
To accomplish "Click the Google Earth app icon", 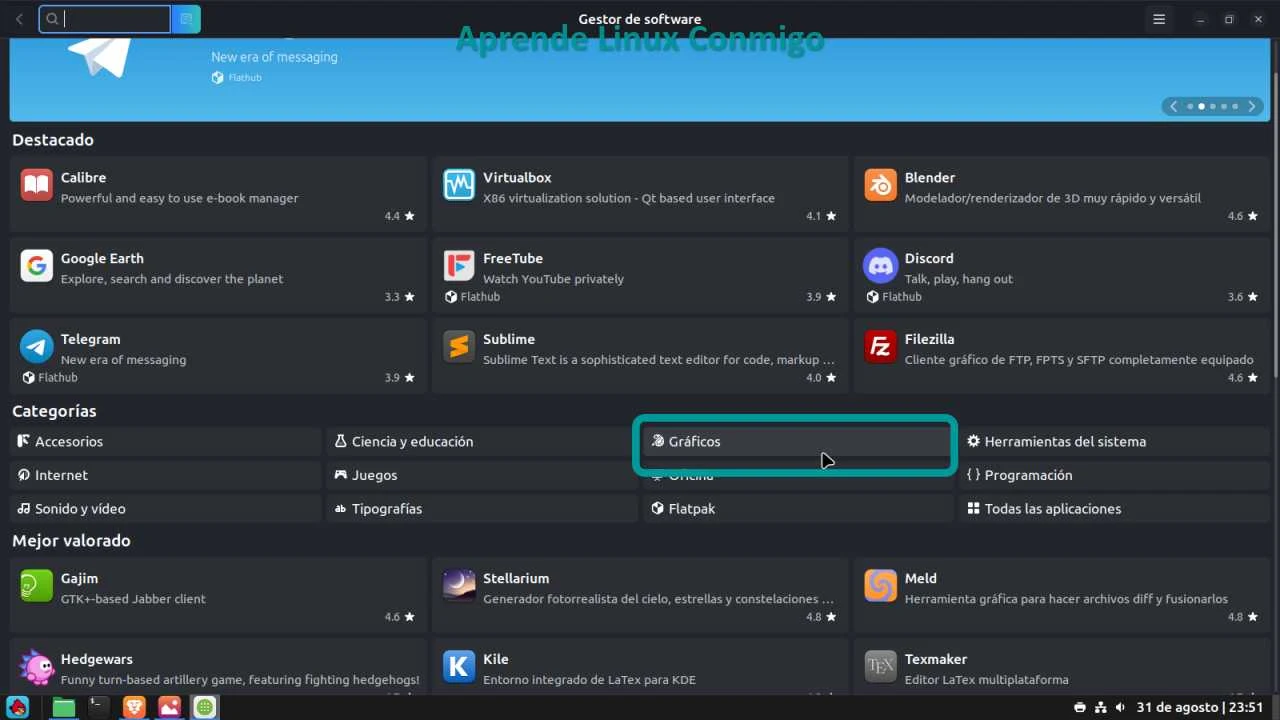I will (37, 266).
